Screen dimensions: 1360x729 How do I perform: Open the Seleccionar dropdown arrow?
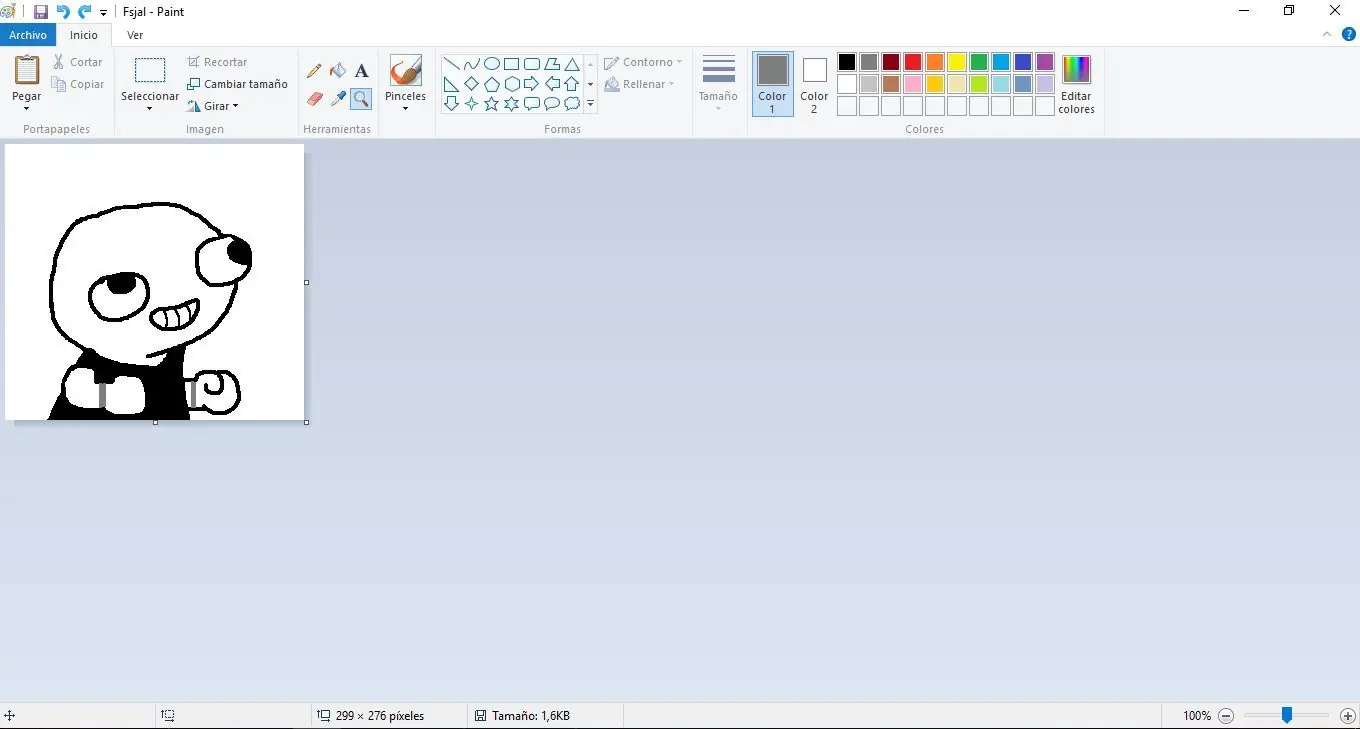149,108
